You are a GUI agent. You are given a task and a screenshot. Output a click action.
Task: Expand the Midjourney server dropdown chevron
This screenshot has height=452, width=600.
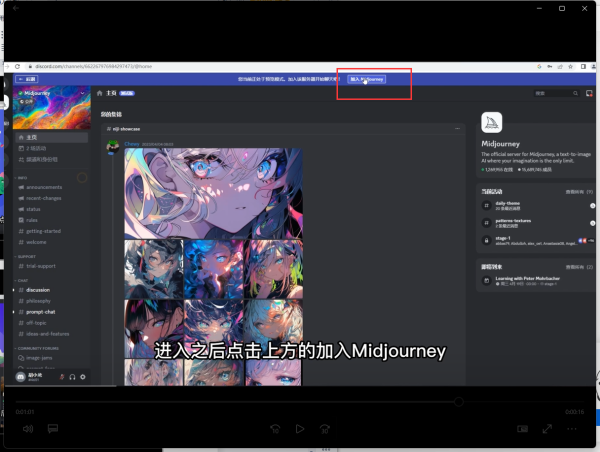point(82,93)
